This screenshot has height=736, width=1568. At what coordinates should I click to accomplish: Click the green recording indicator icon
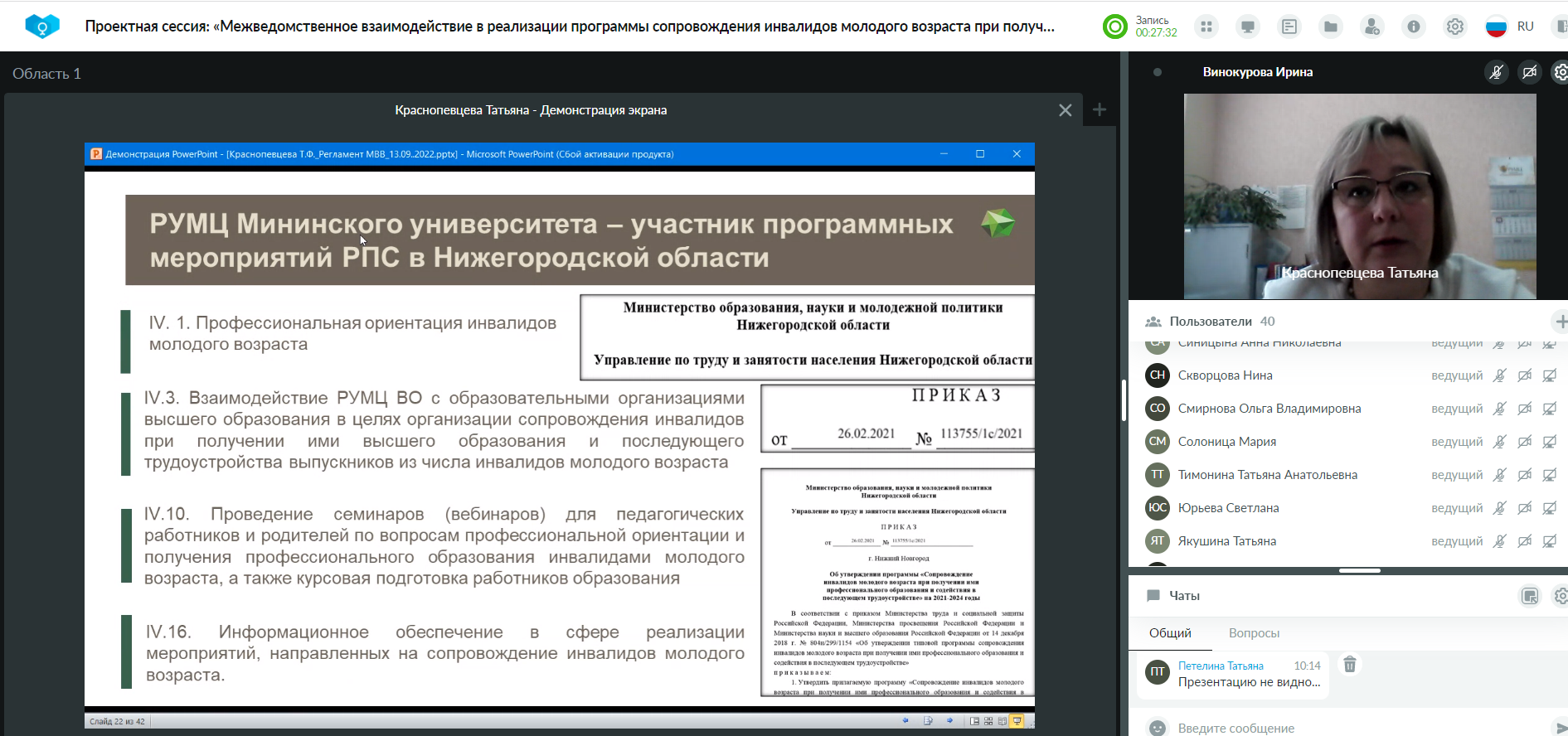pos(1115,27)
